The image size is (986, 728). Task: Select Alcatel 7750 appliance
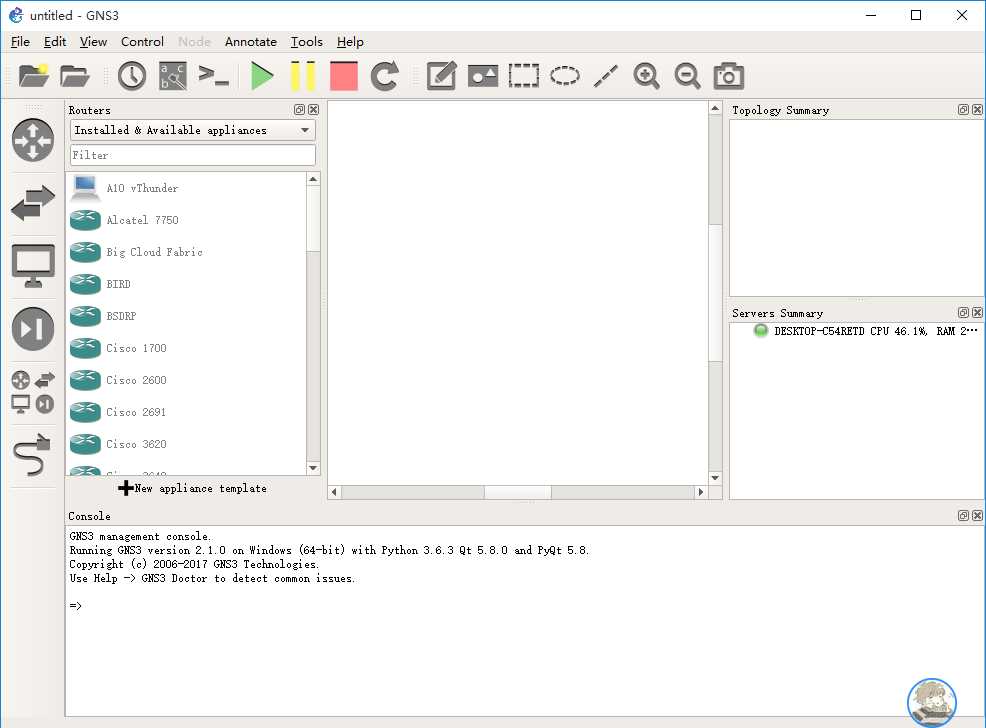click(x=186, y=220)
